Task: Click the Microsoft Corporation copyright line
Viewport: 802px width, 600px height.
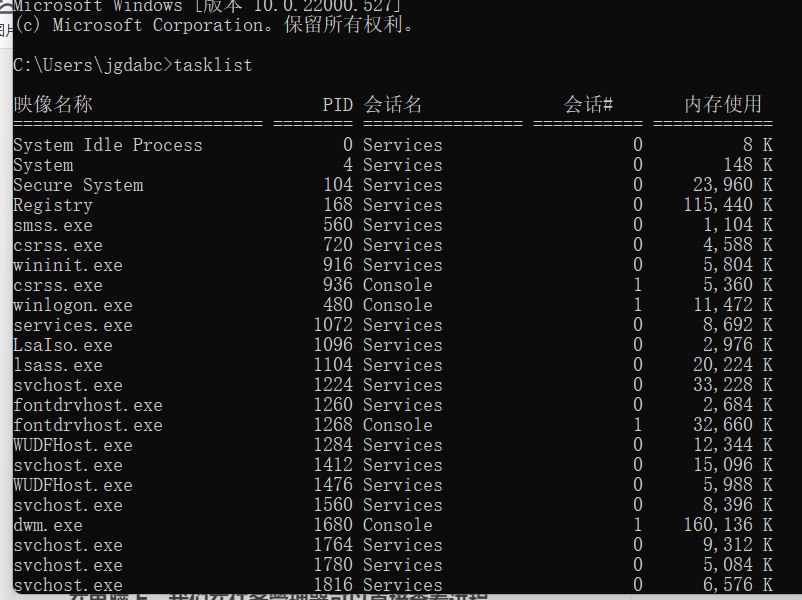Action: coord(215,25)
